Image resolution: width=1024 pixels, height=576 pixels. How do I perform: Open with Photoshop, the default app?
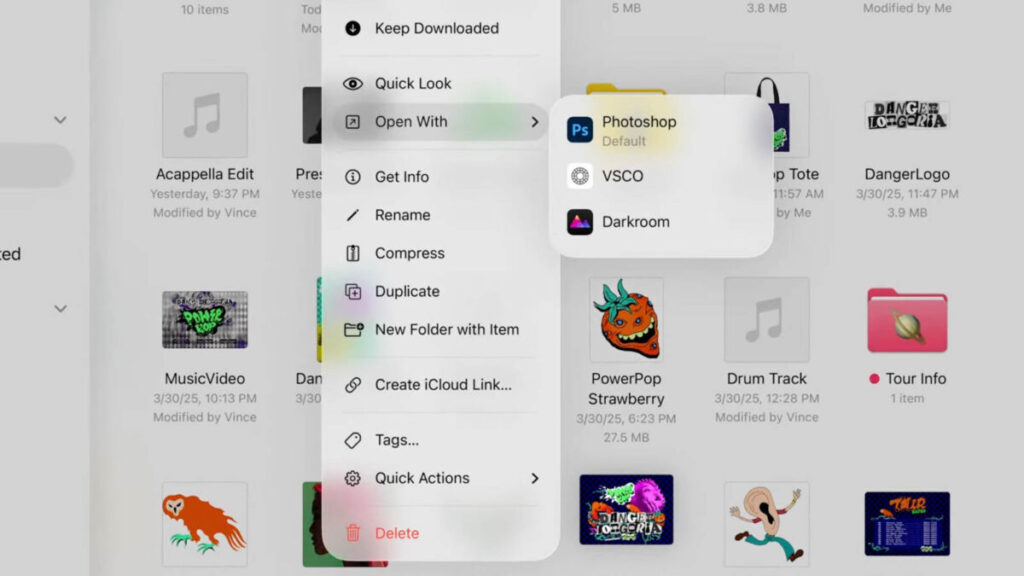[x=662, y=130]
